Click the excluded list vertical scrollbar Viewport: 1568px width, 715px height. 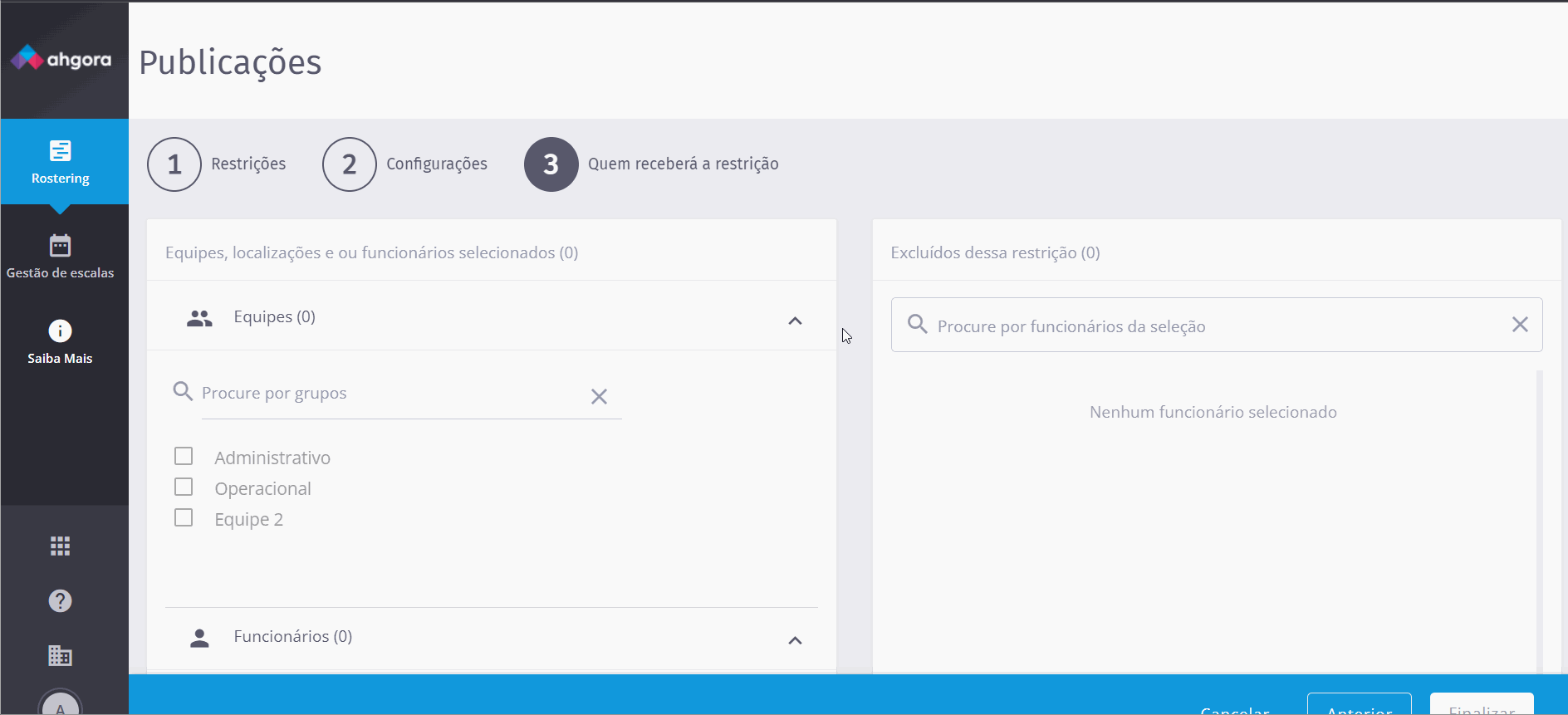[1540, 522]
